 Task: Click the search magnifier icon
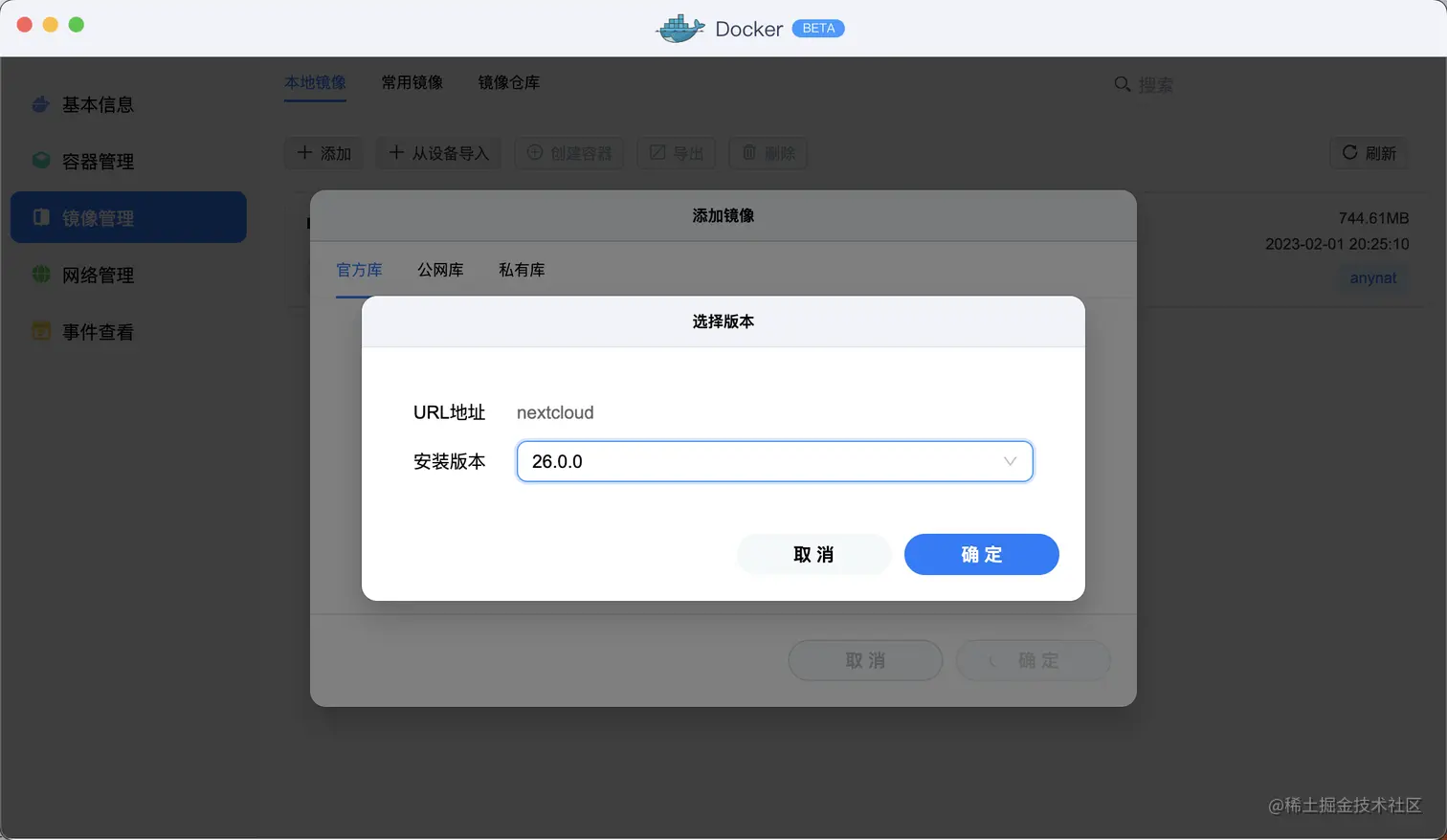click(x=1123, y=84)
